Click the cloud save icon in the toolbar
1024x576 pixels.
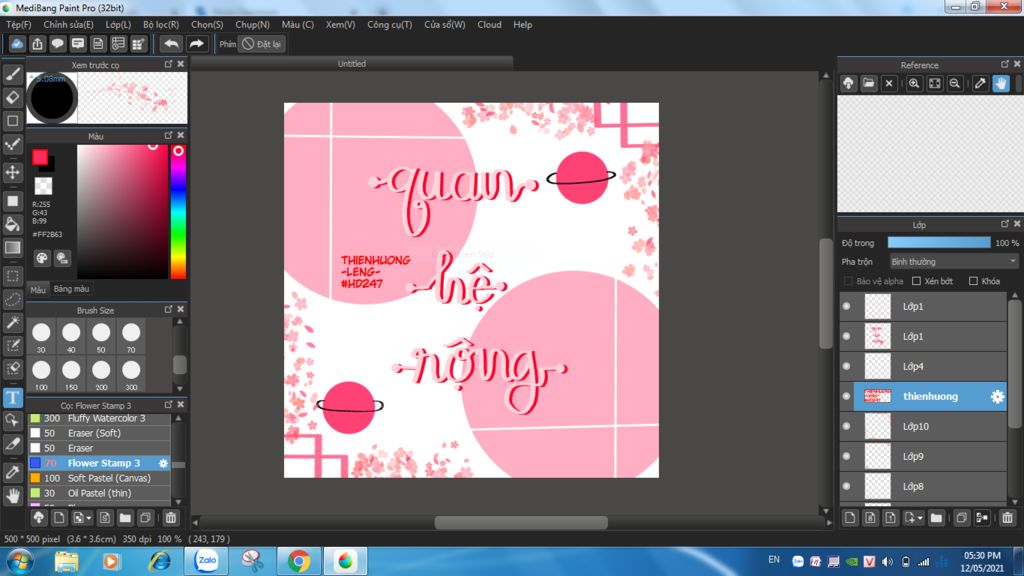point(17,44)
